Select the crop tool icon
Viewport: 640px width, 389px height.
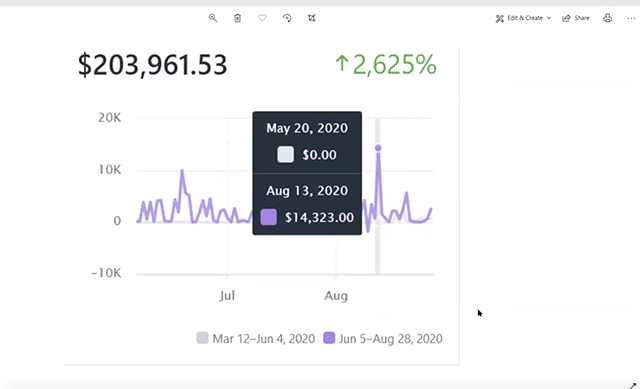[x=312, y=18]
